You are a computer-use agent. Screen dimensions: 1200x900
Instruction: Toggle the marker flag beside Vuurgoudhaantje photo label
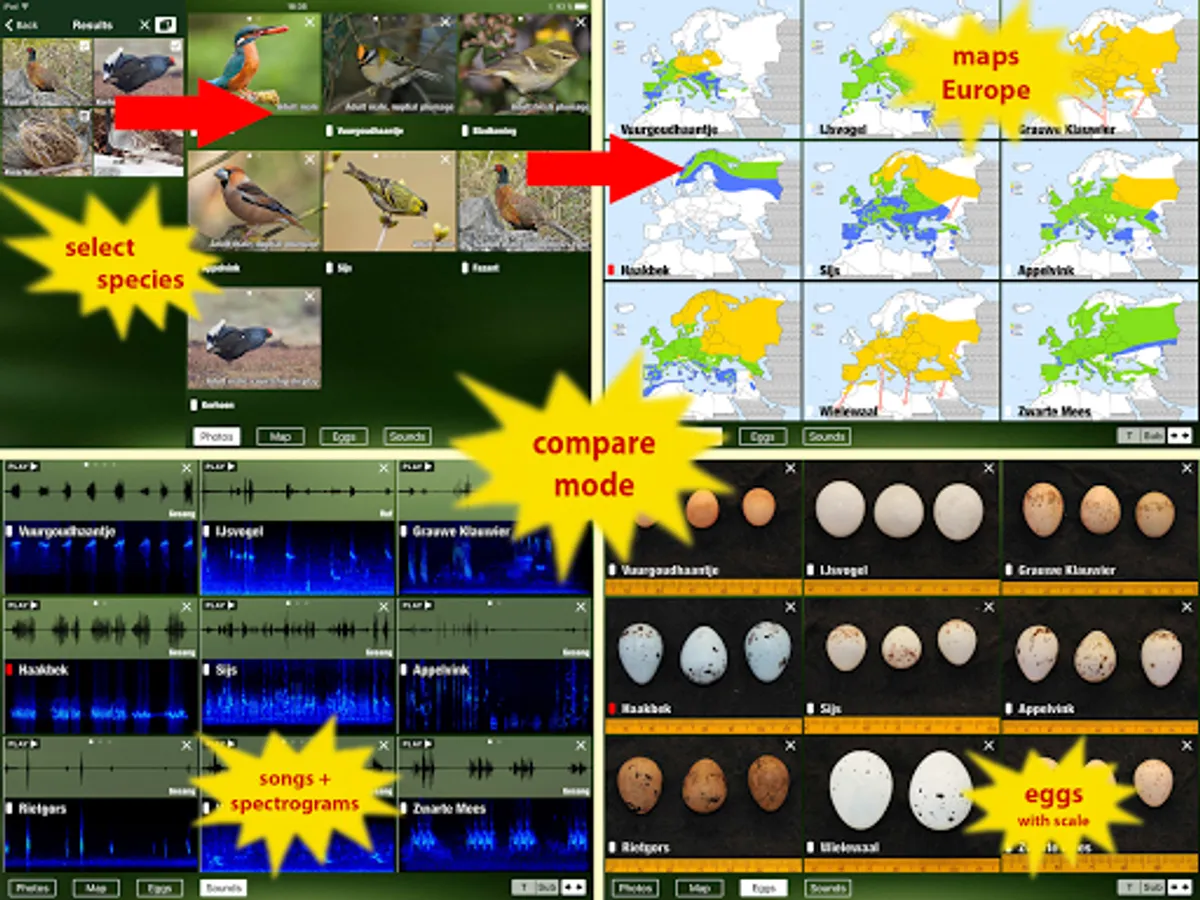tap(330, 131)
